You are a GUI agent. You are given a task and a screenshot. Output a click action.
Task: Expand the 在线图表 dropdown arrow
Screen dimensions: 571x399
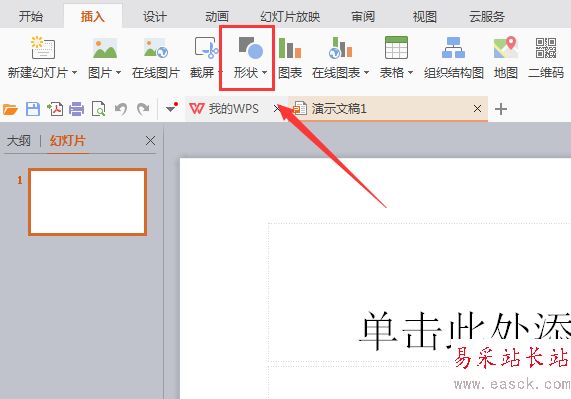click(366, 73)
